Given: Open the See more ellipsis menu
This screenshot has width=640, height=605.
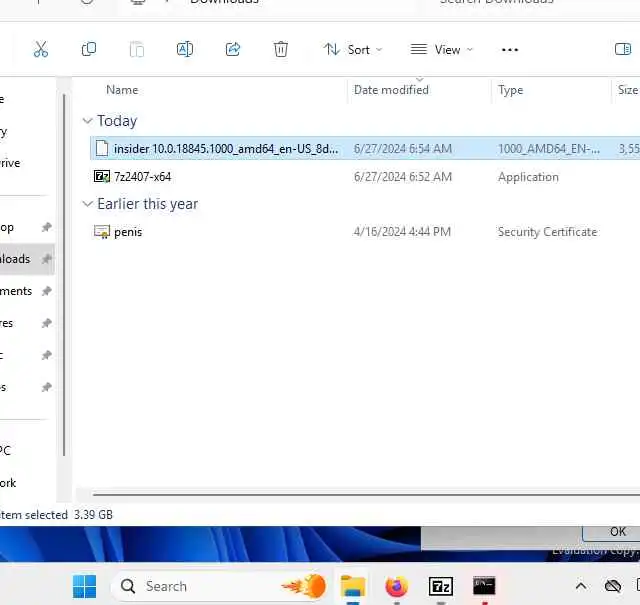Looking at the screenshot, I should click(x=510, y=50).
